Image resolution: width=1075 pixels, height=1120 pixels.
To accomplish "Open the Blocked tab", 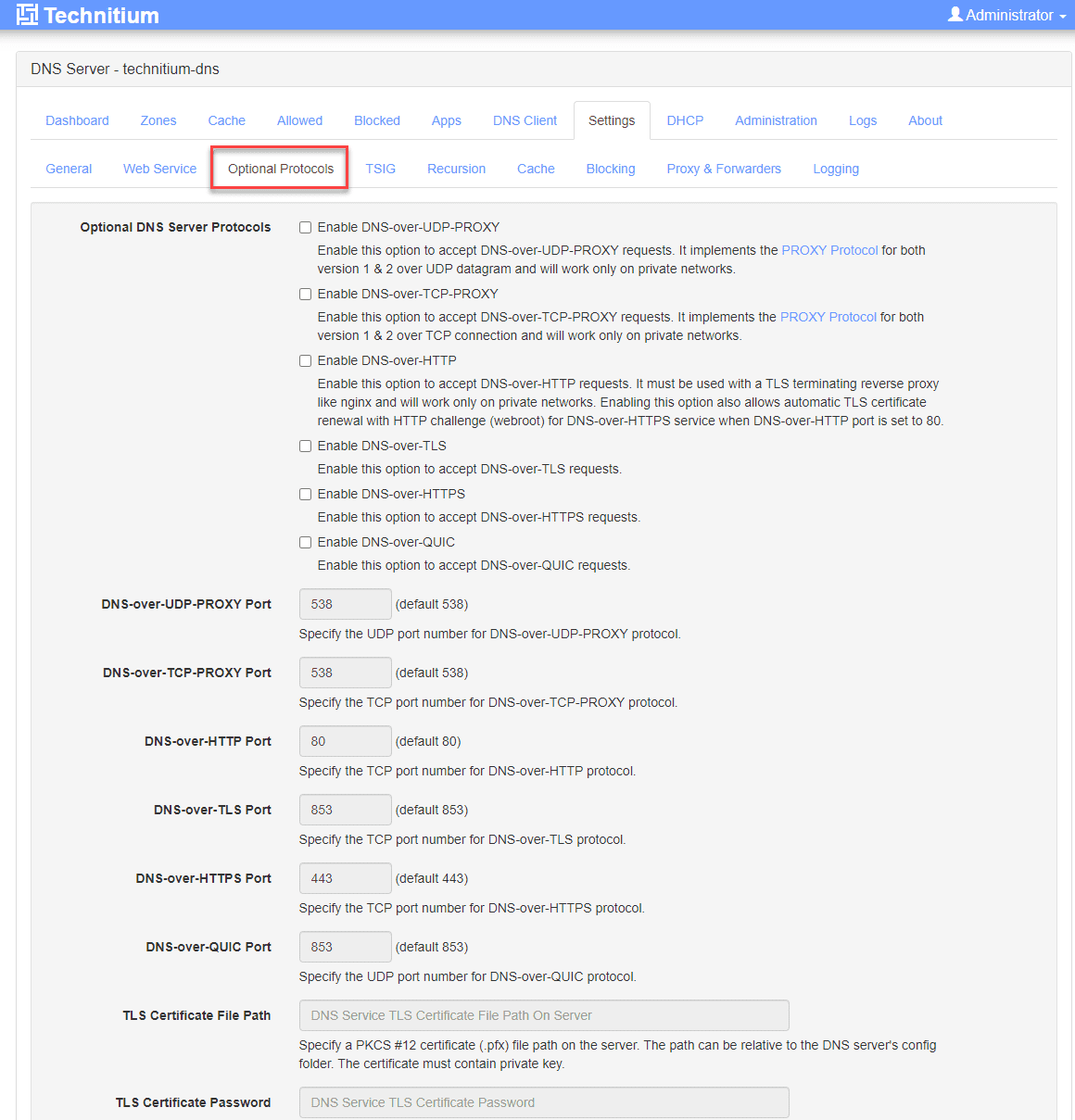I will tap(377, 120).
